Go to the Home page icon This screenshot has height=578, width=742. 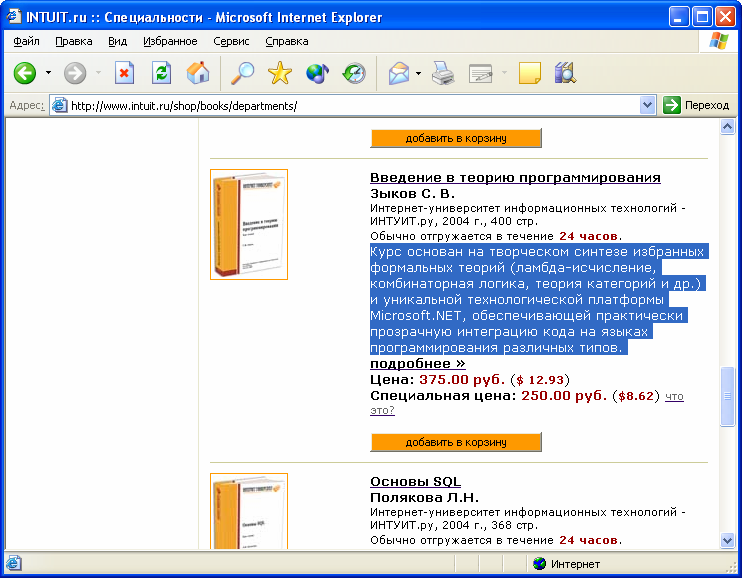(x=198, y=73)
